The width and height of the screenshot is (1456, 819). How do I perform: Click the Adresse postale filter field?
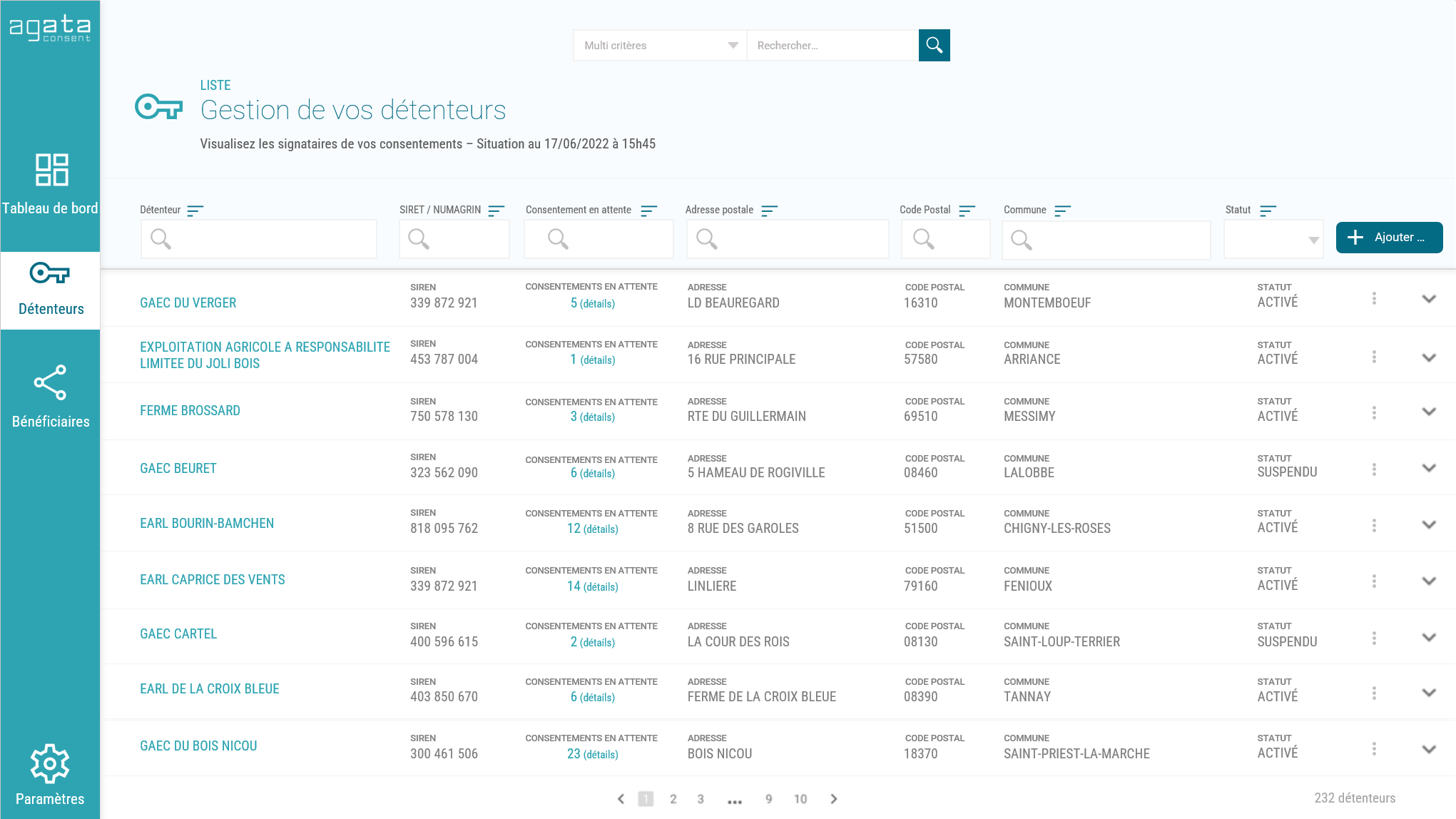[788, 240]
